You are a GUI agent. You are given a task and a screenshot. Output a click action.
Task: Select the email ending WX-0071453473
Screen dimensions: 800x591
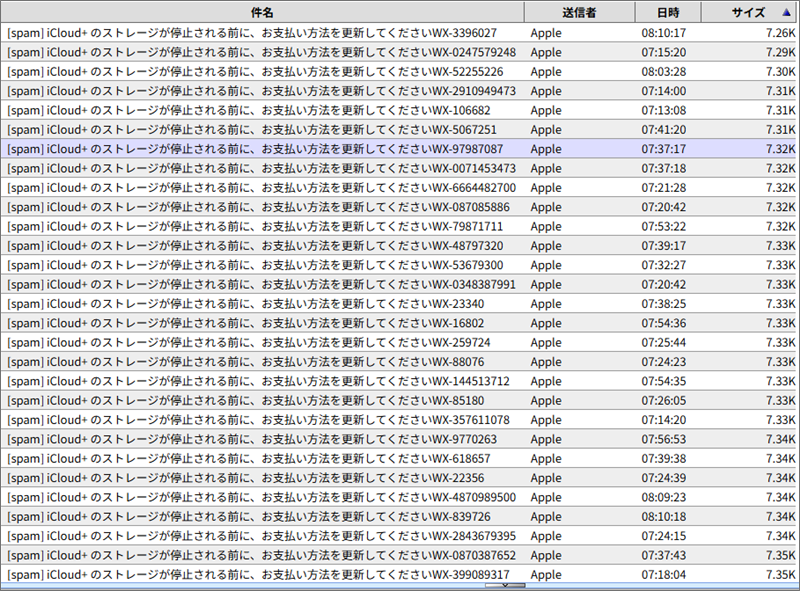pyautogui.click(x=400, y=168)
